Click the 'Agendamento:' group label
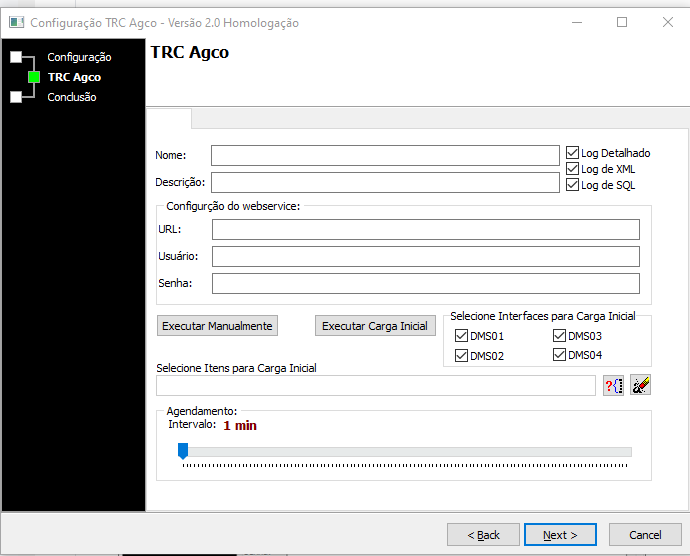 (202, 411)
